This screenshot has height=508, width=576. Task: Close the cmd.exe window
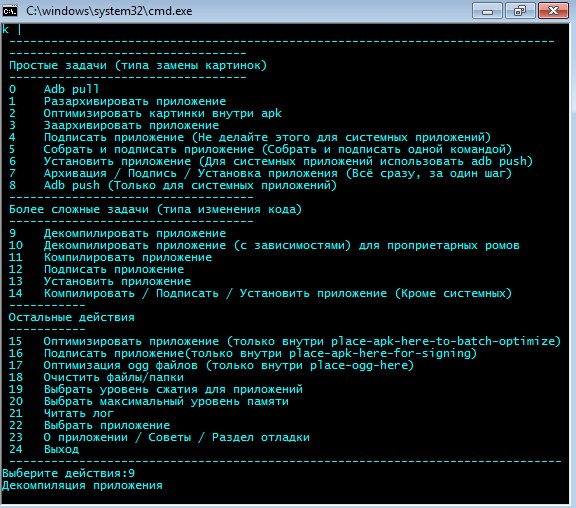553,11
